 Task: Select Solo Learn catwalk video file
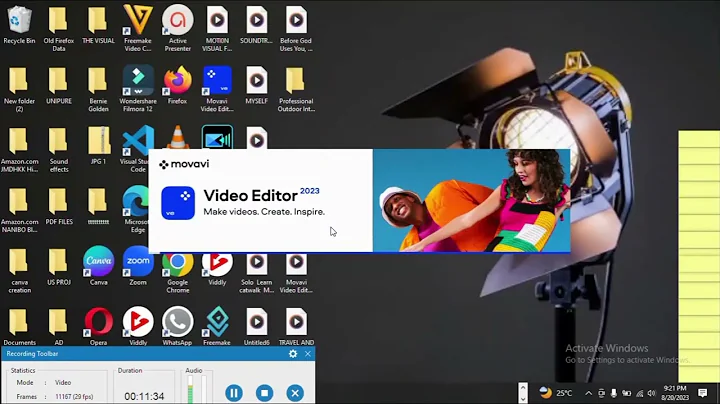(x=256, y=273)
